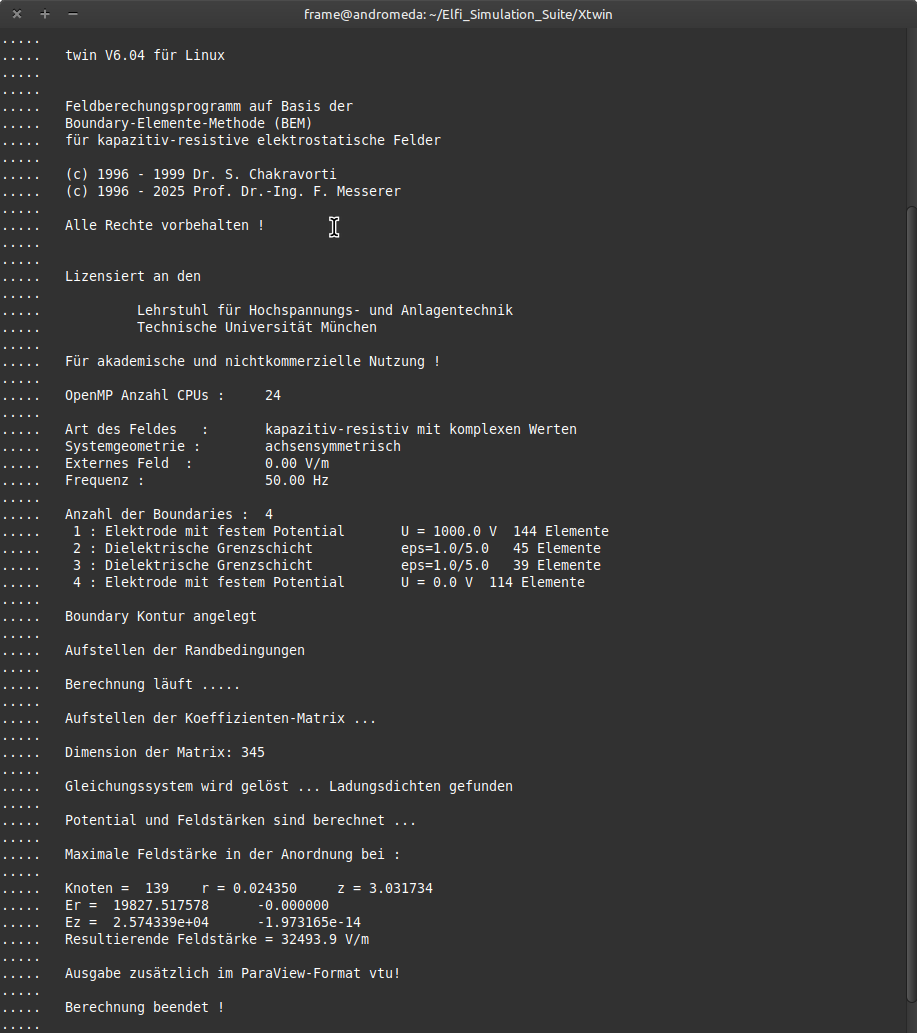Image resolution: width=917 pixels, height=1033 pixels.
Task: Click the frequency value '50.00 Hz'
Action: [297, 480]
